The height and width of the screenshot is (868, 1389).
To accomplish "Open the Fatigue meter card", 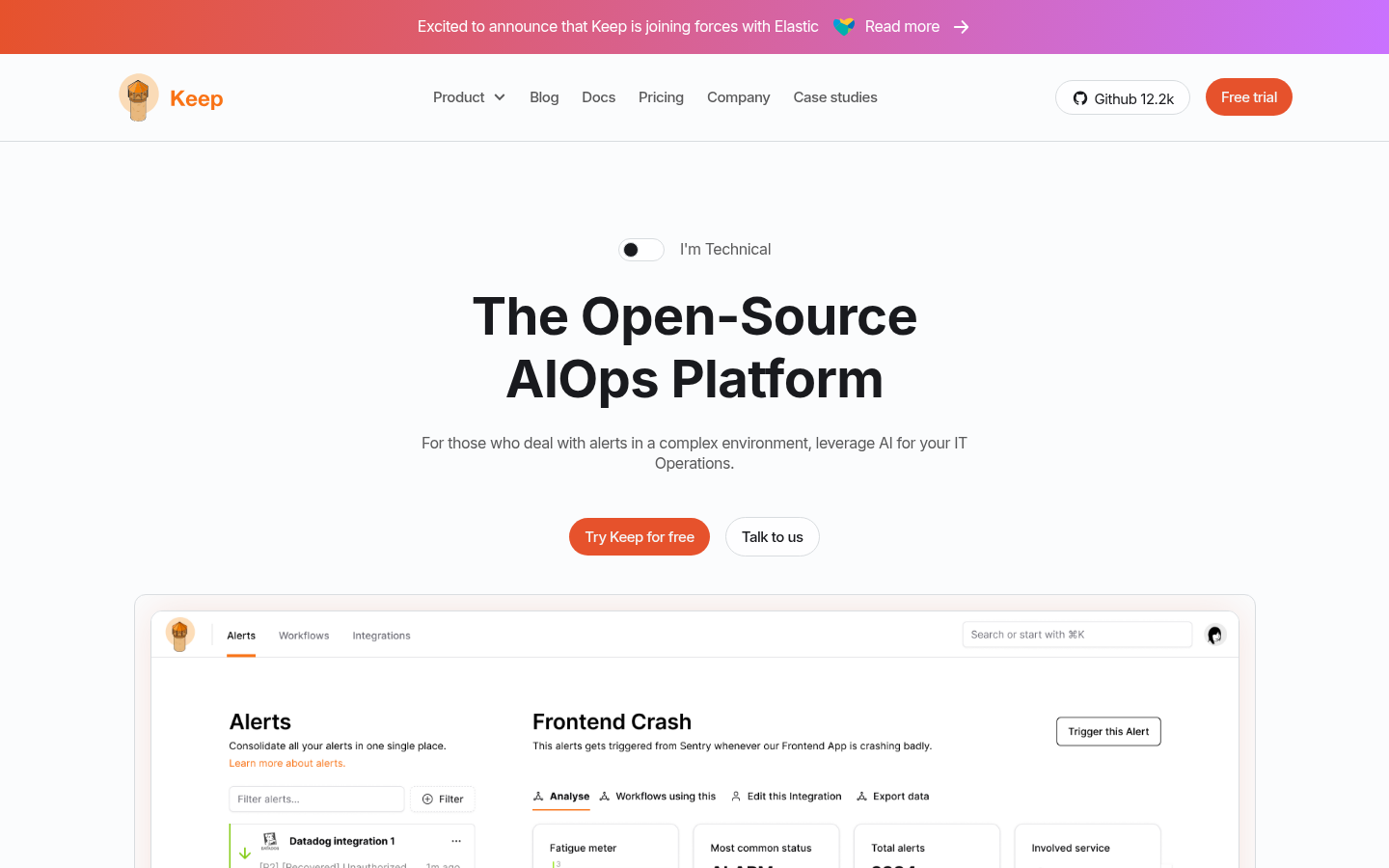I will pos(606,846).
